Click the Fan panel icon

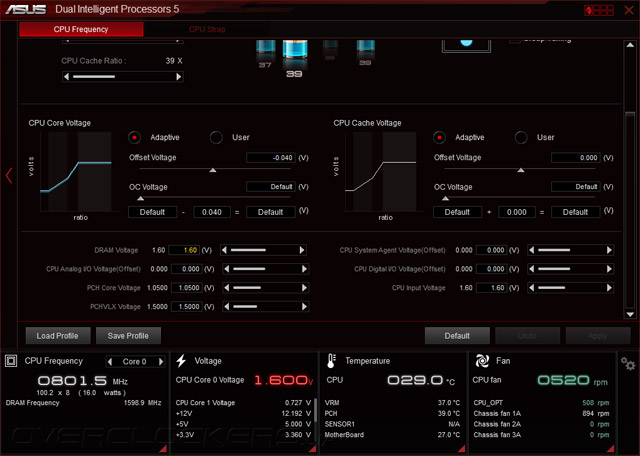(x=482, y=361)
